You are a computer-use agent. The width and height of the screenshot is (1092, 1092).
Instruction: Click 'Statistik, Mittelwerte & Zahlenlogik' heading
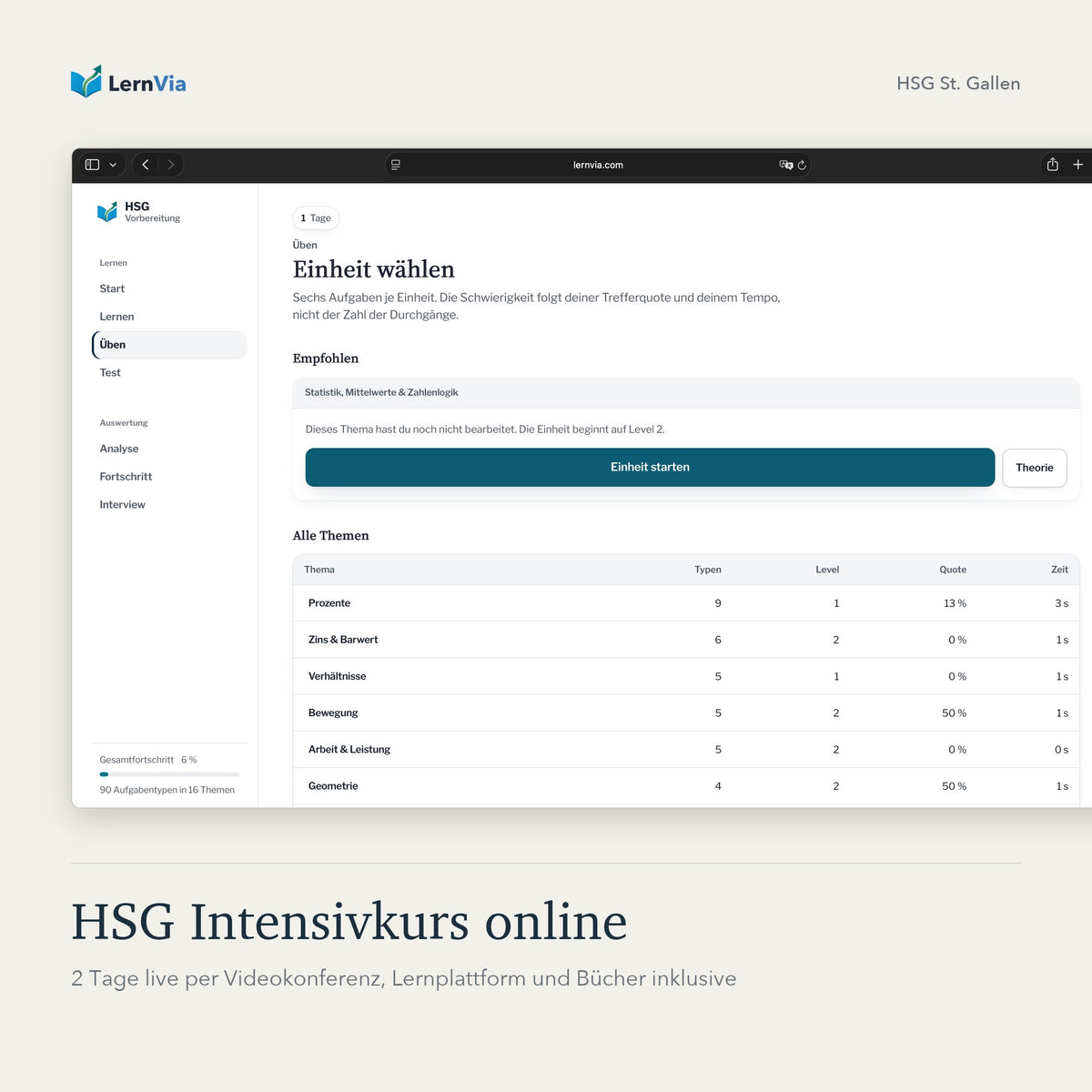click(381, 392)
